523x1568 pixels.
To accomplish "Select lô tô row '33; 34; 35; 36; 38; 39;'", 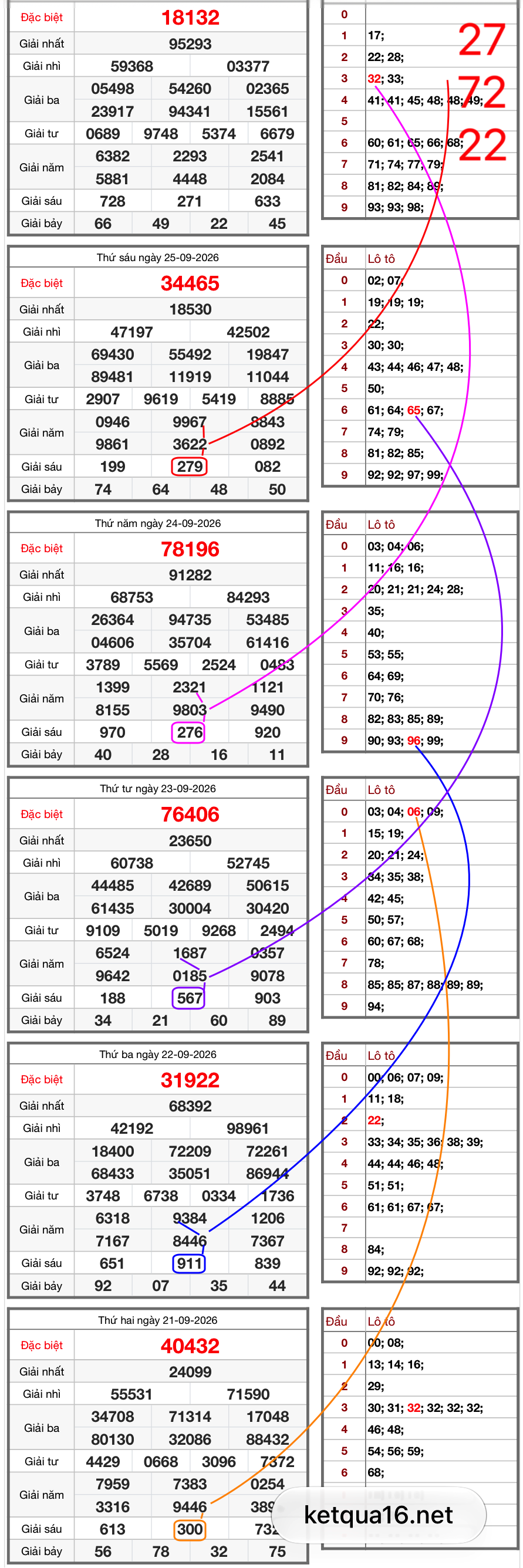I will (x=425, y=1142).
